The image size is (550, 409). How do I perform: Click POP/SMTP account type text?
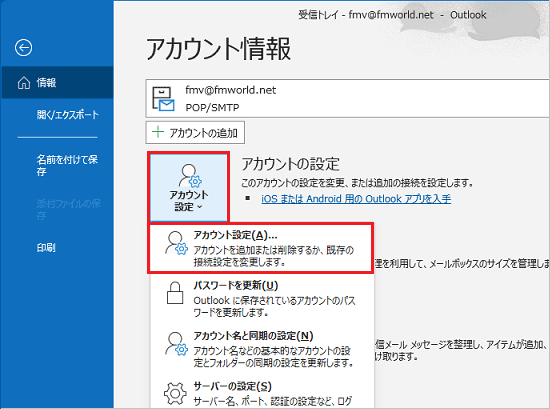coord(212,107)
